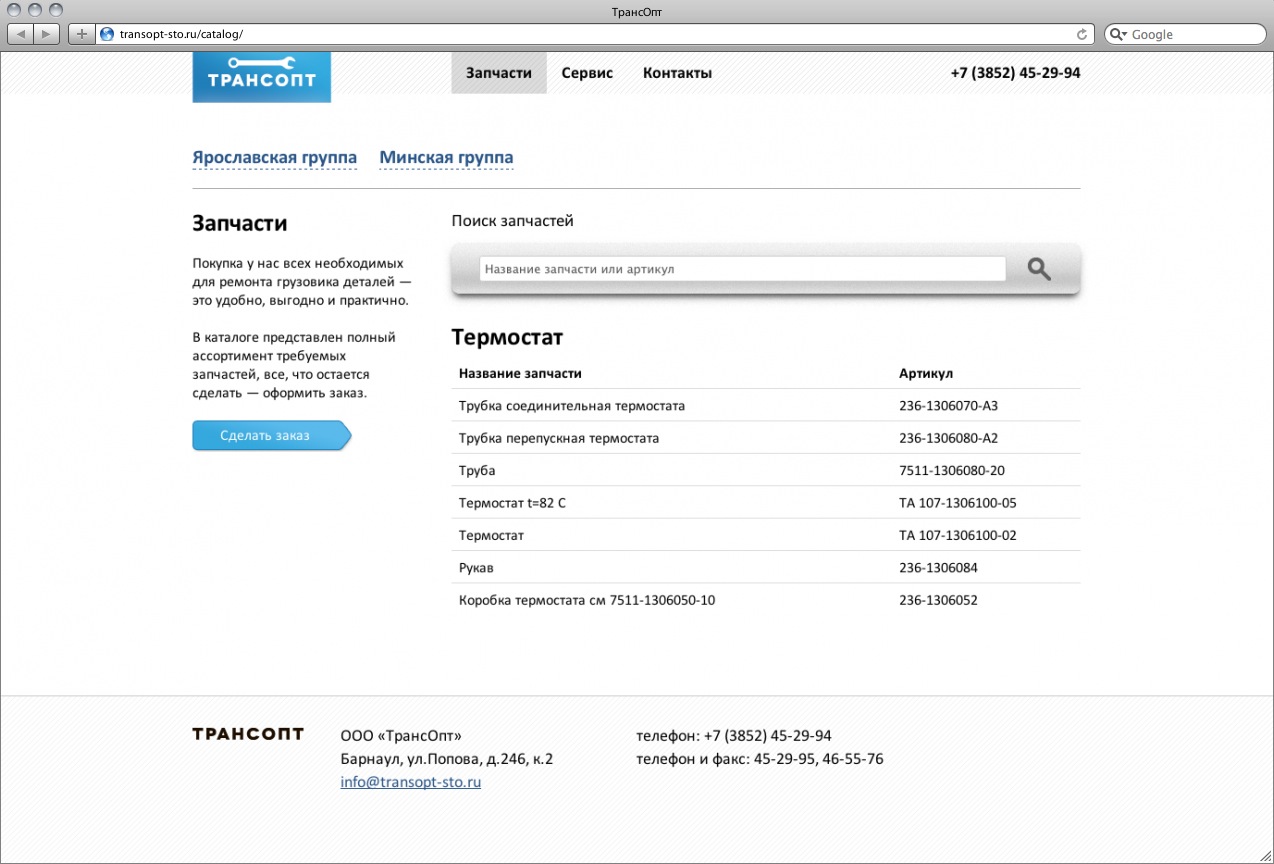Click the ТРАНСОПТ footer logo
The width and height of the screenshot is (1274, 864).
click(248, 734)
